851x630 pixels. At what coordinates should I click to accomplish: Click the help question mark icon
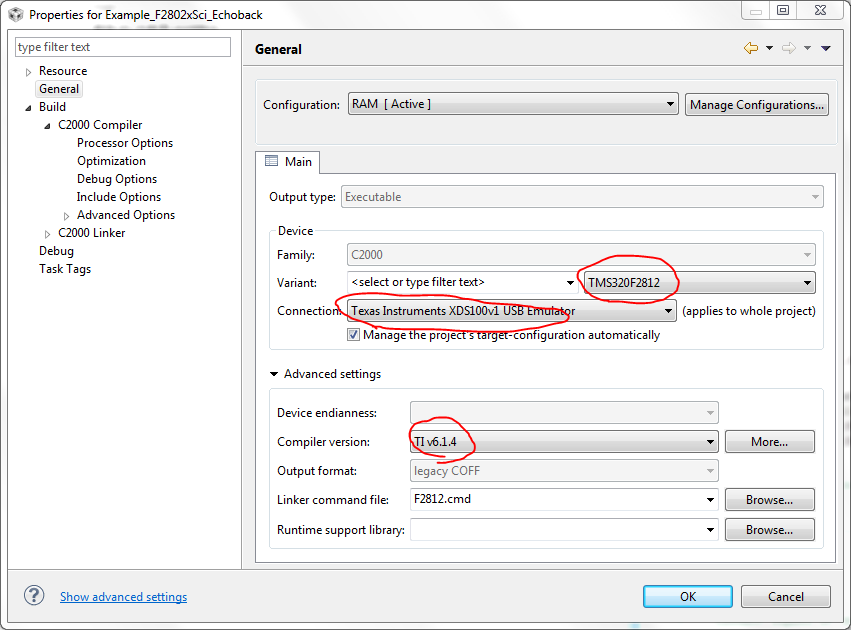click(34, 596)
